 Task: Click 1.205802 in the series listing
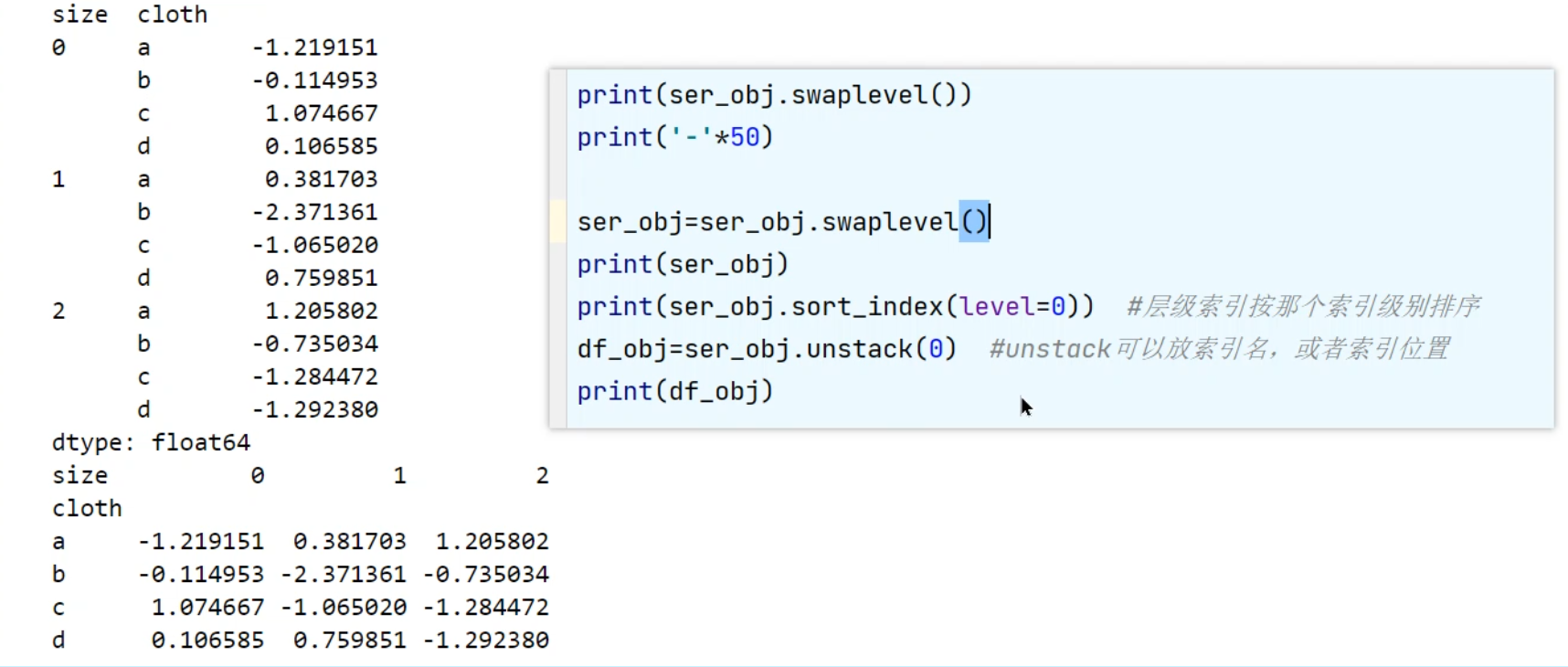[x=321, y=311]
